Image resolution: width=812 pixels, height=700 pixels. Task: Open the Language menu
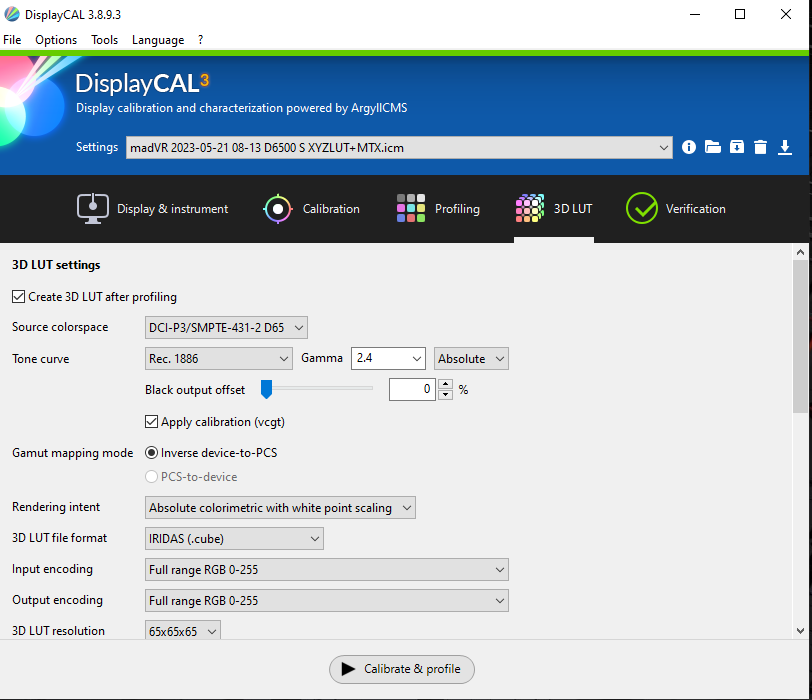(x=158, y=40)
